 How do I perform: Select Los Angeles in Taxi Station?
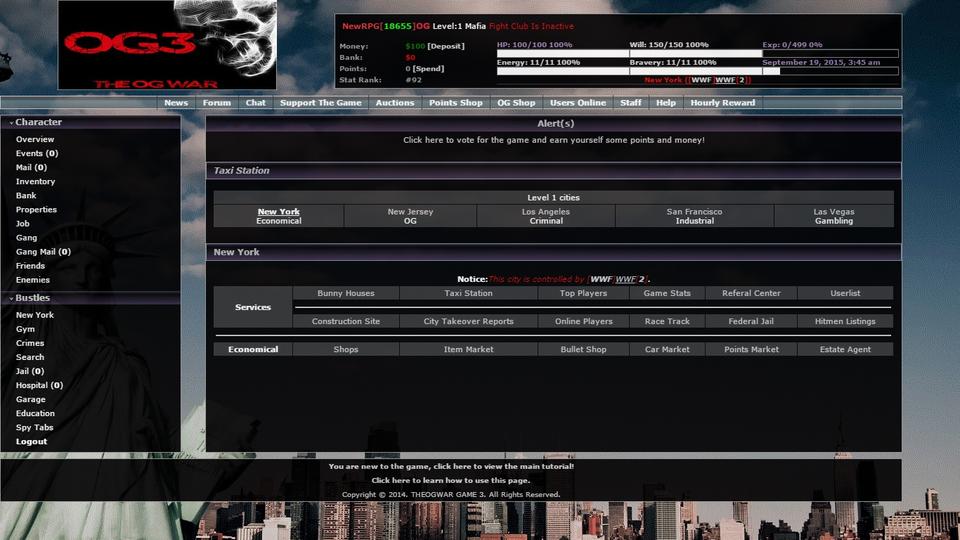546,216
